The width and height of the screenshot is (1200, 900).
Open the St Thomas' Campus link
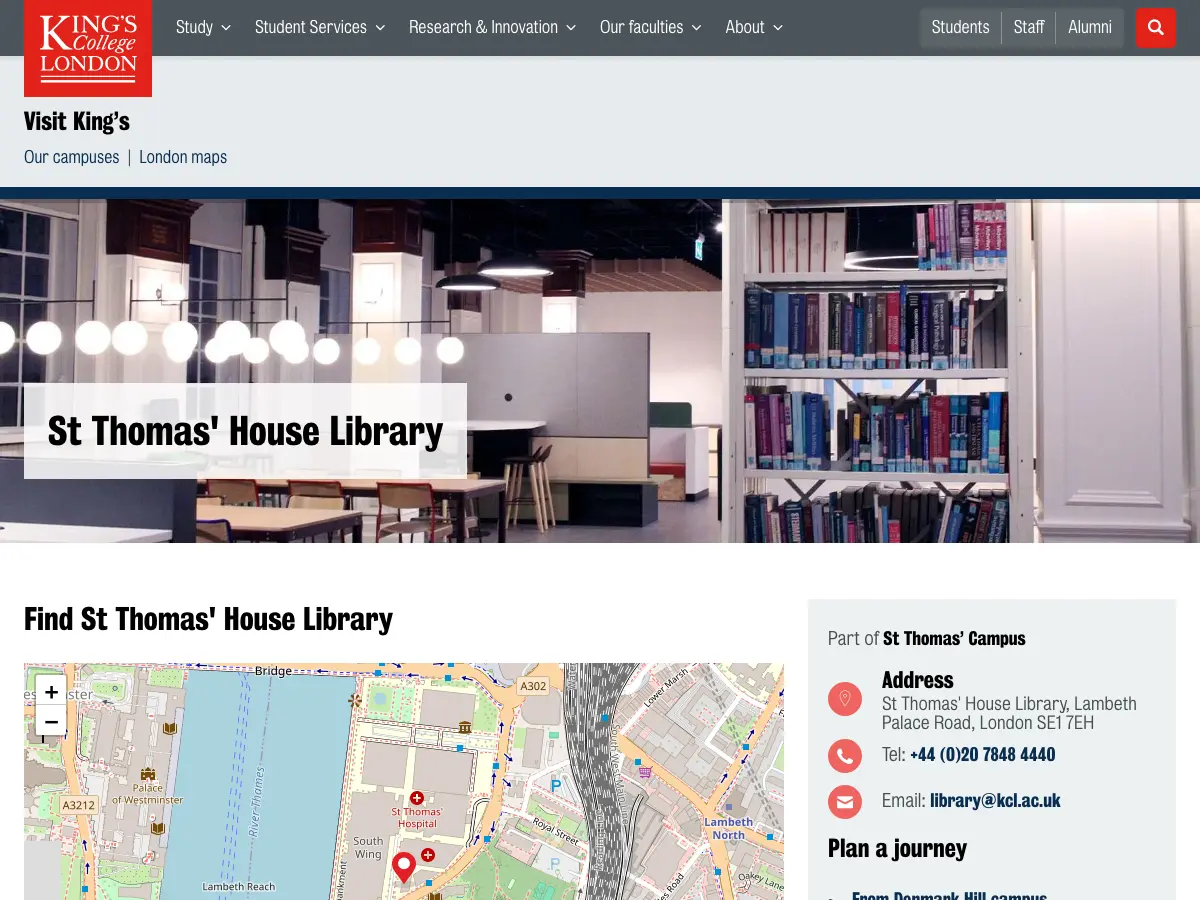(x=954, y=638)
